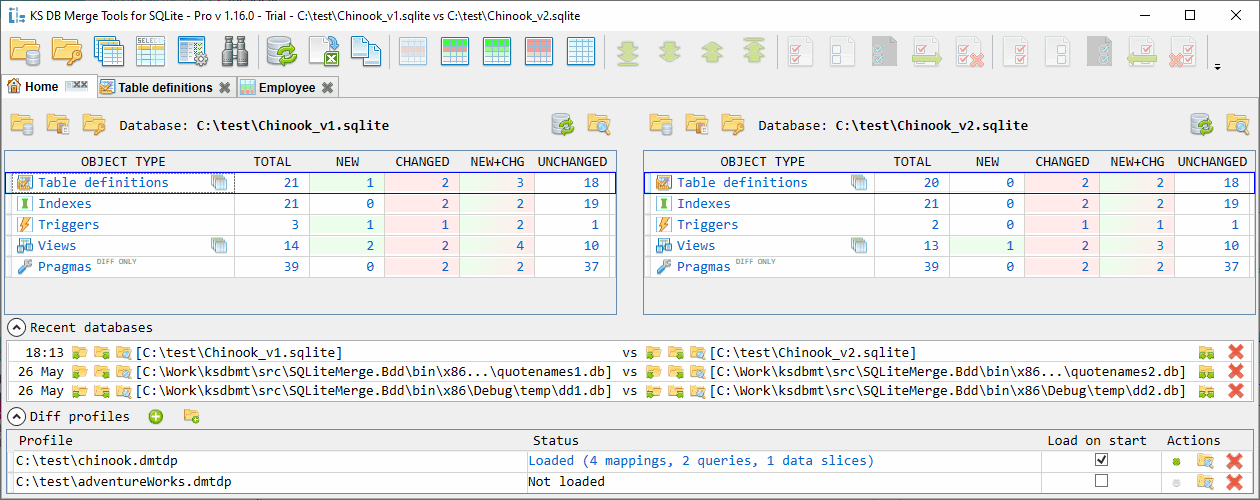Viewport: 1260px width, 500px height.
Task: Click the UNCHANGED column header in left panel
Action: (572, 161)
